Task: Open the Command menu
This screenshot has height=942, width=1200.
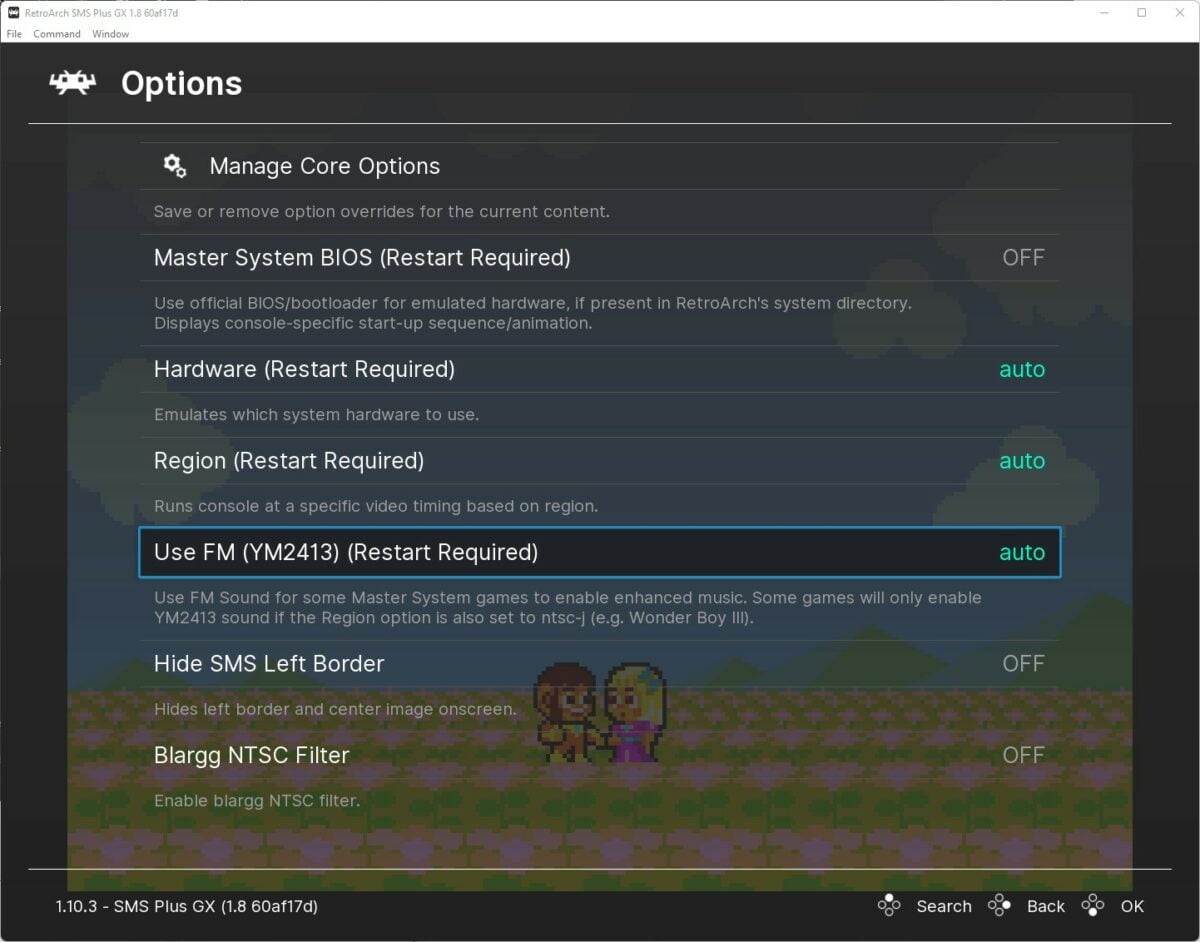Action: coord(56,33)
